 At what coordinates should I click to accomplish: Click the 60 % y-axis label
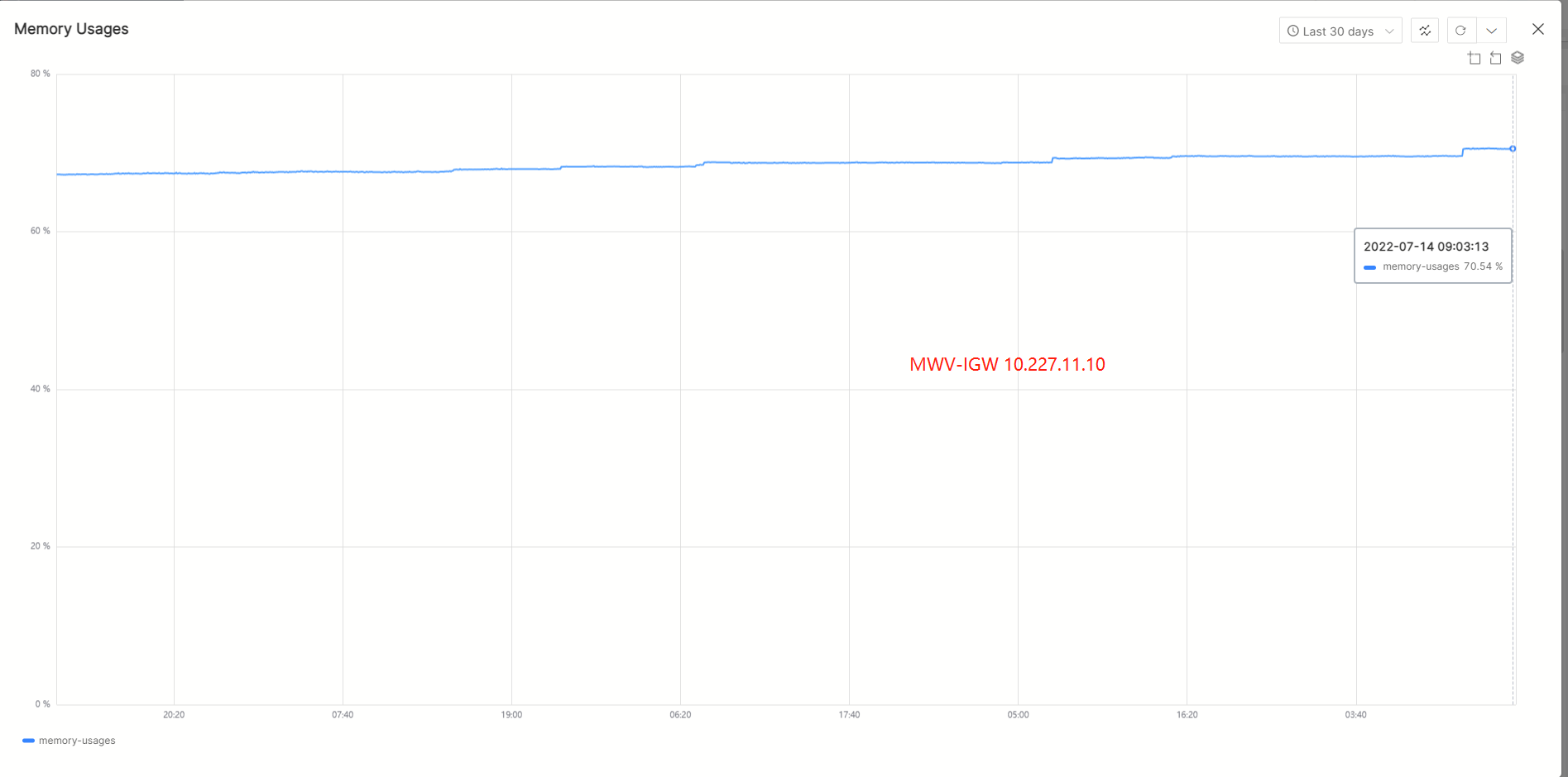click(x=40, y=231)
